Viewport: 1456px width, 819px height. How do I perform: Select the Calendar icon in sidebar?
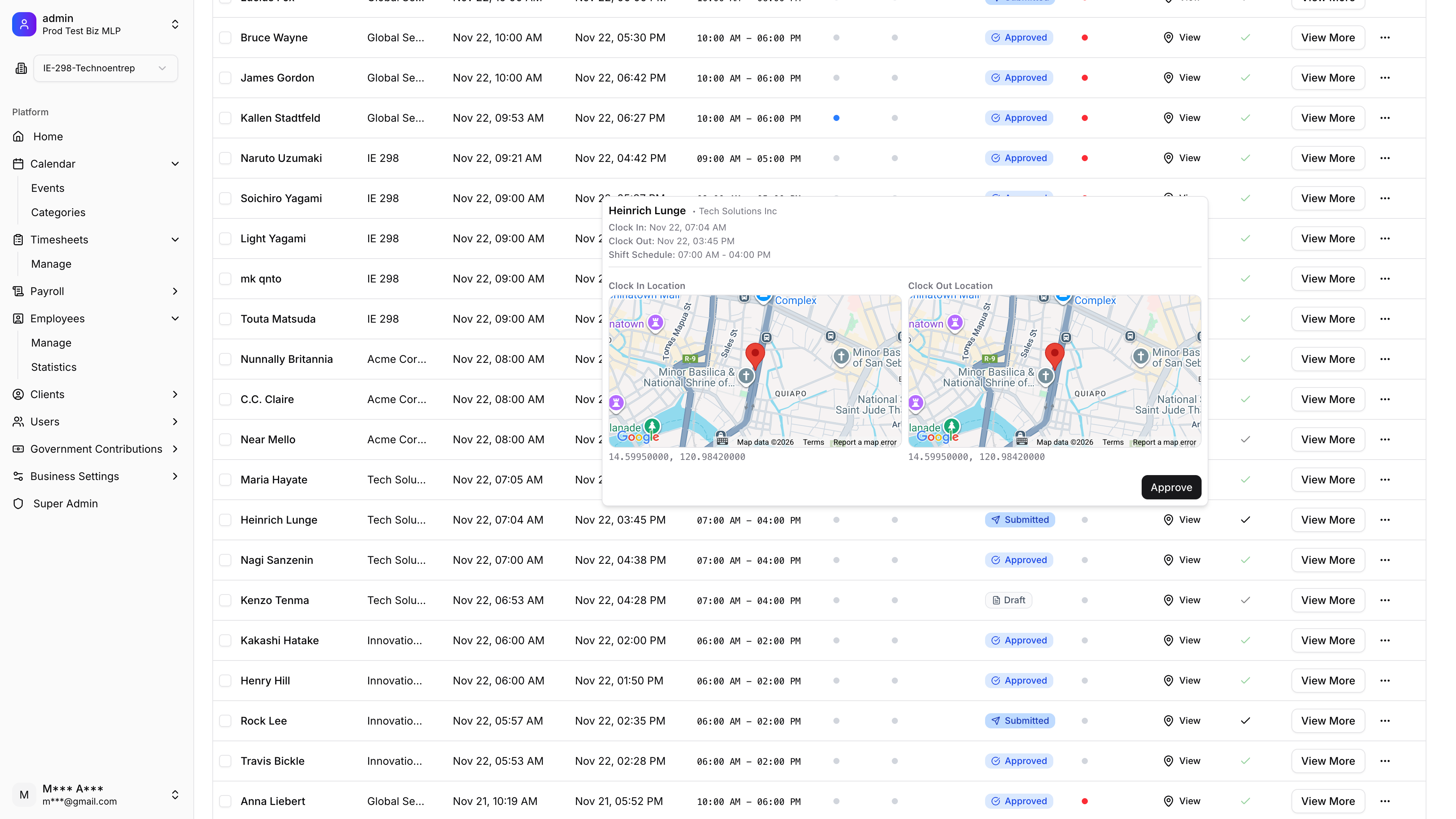[x=19, y=164]
